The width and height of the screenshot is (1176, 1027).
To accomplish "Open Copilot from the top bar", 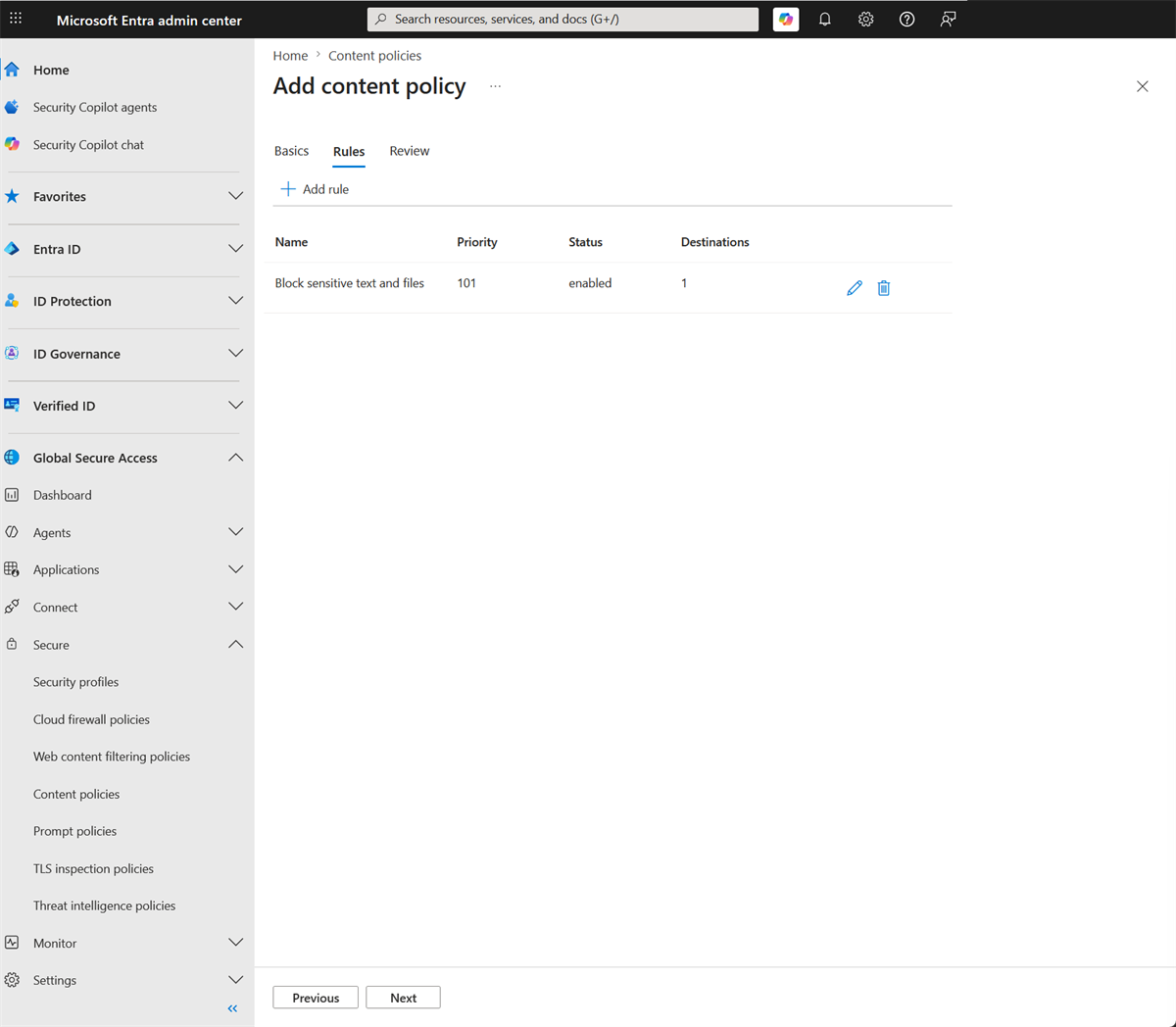I will [786, 19].
